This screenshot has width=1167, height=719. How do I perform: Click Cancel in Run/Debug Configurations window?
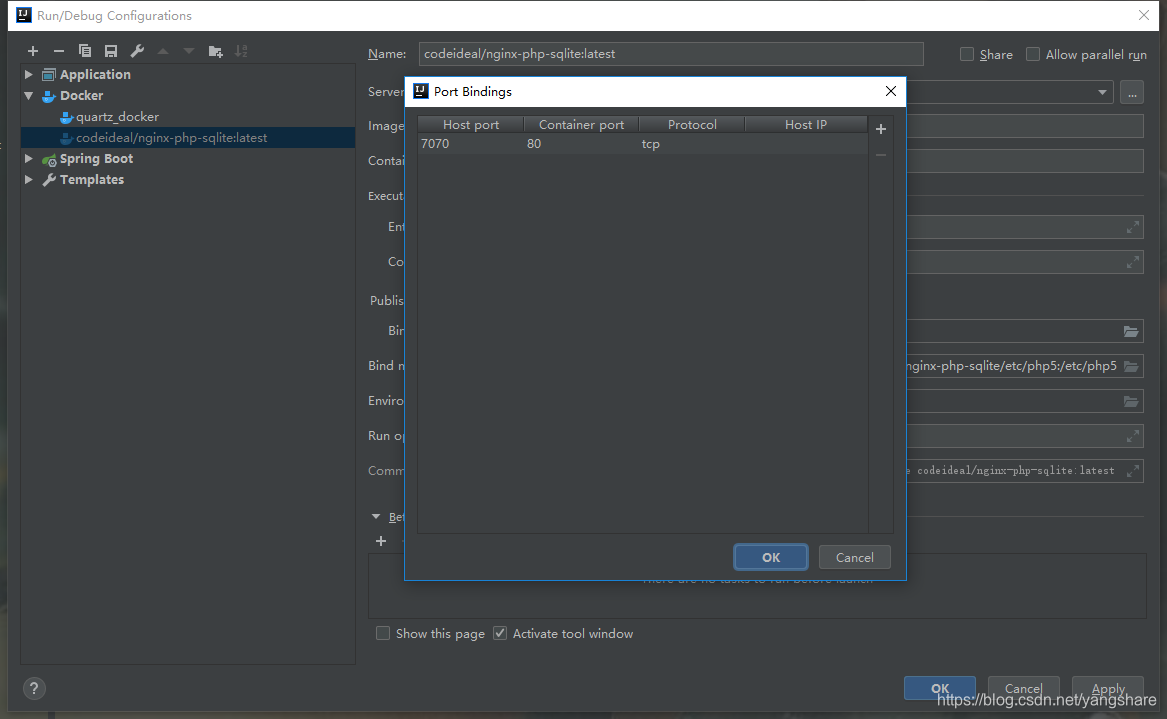point(1023,688)
